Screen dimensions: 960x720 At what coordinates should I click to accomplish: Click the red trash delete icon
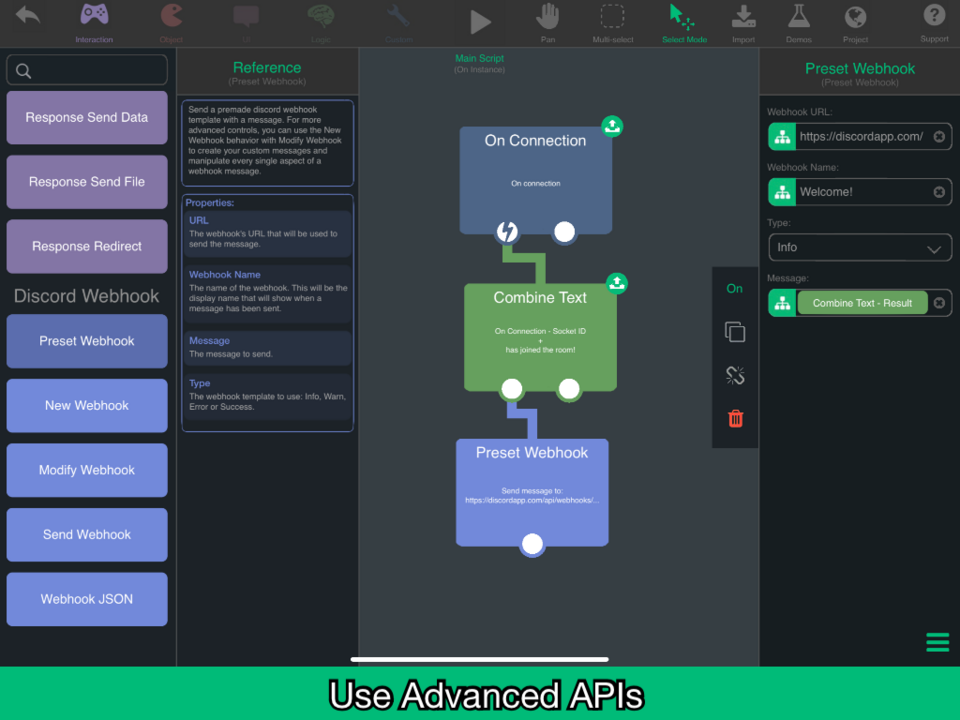(x=735, y=419)
